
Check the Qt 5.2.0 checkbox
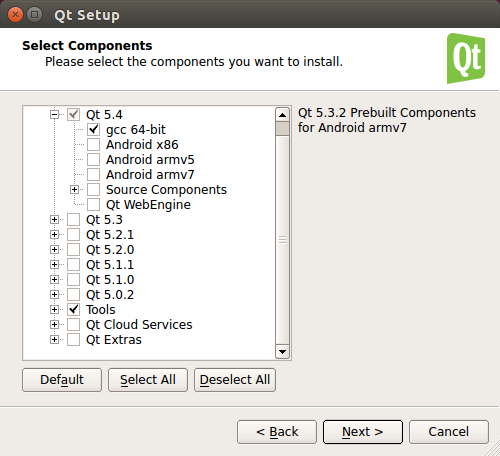(x=73, y=250)
